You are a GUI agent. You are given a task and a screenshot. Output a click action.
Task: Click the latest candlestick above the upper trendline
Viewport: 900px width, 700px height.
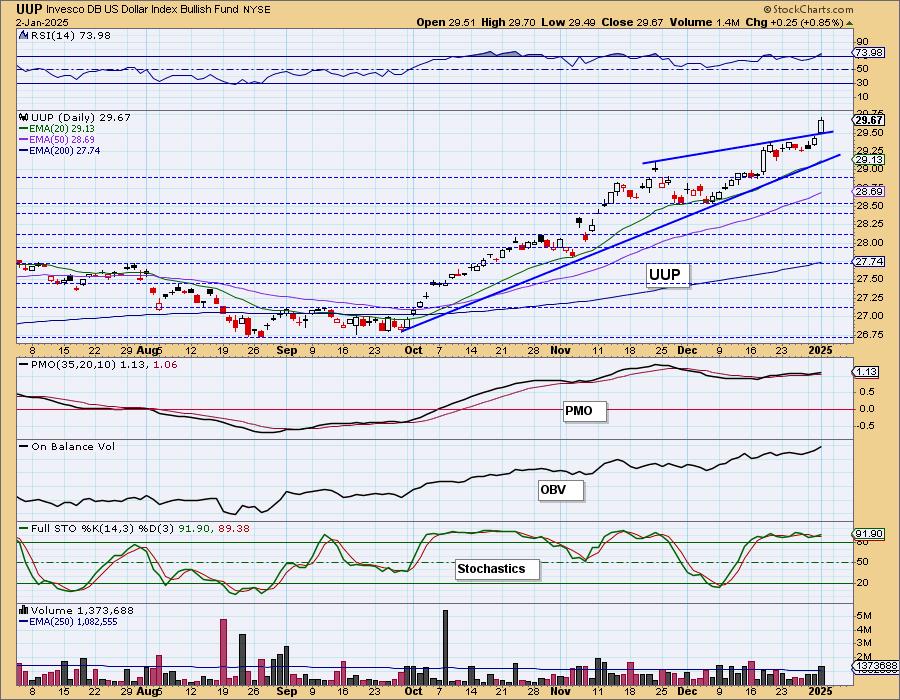pos(821,126)
